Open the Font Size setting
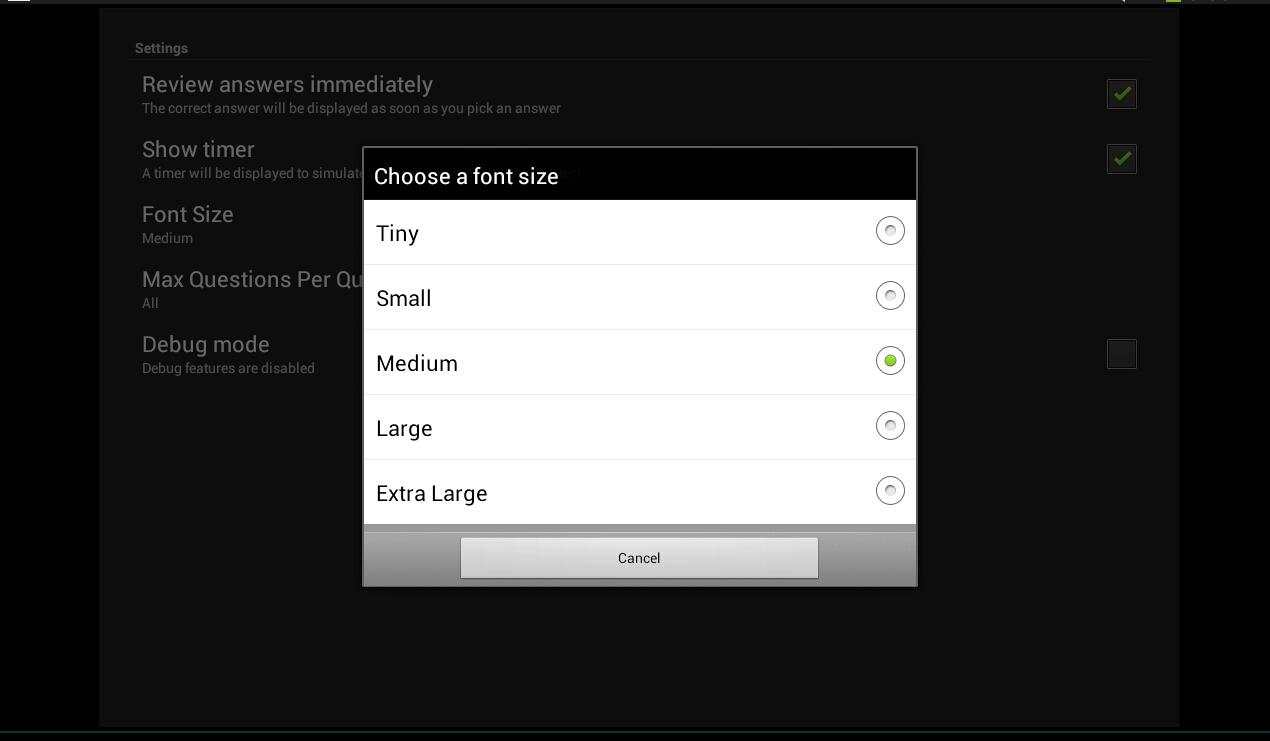The height and width of the screenshot is (741, 1270). [x=188, y=215]
